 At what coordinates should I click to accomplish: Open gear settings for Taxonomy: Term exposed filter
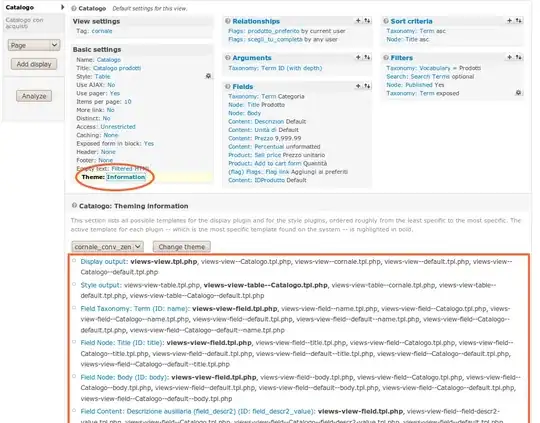[518, 93]
